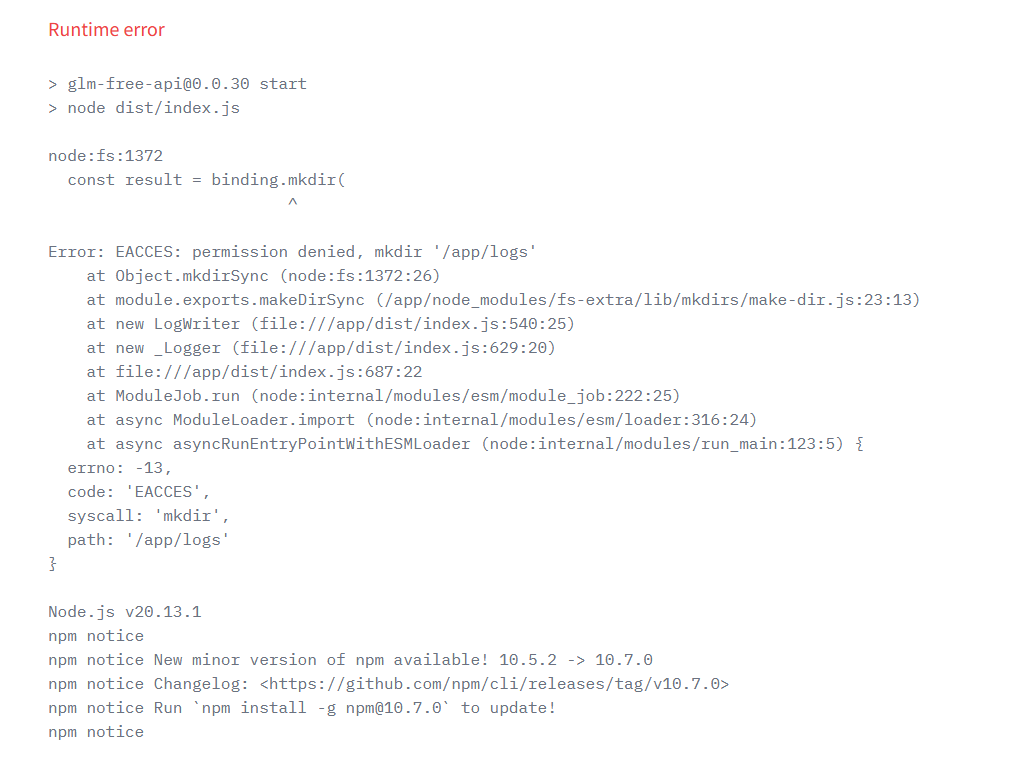This screenshot has width=1019, height=765.
Task: Click the new LogWriter stack trace line
Action: point(330,324)
